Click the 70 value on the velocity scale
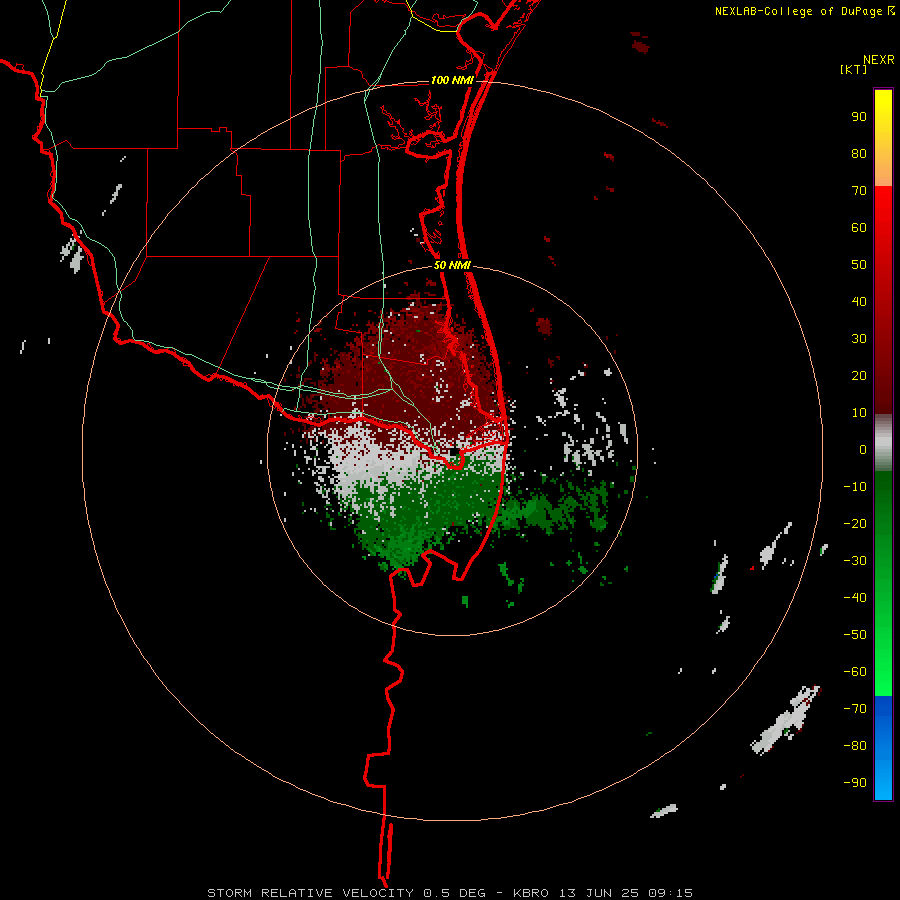 click(x=859, y=191)
